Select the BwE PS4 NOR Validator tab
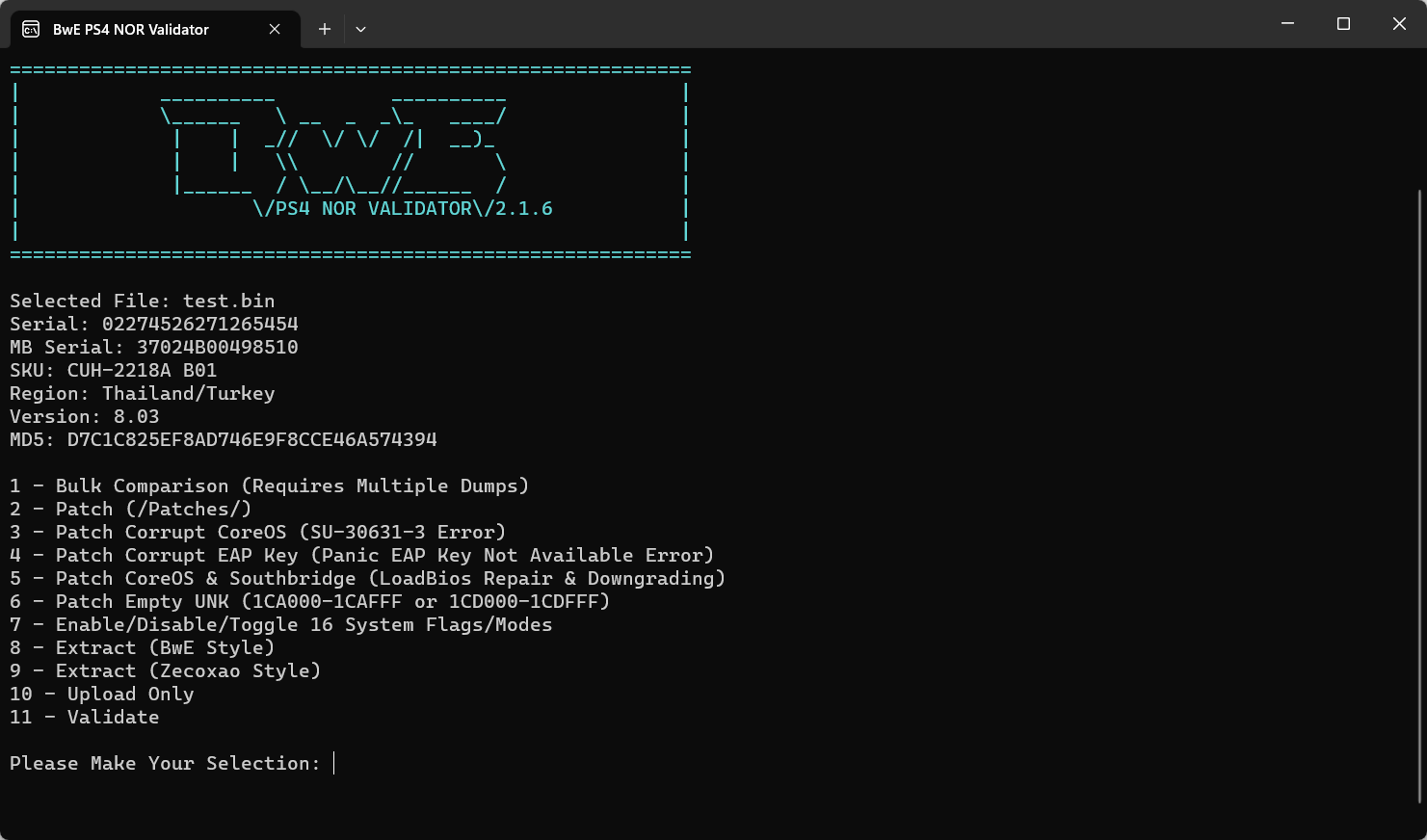 155,29
